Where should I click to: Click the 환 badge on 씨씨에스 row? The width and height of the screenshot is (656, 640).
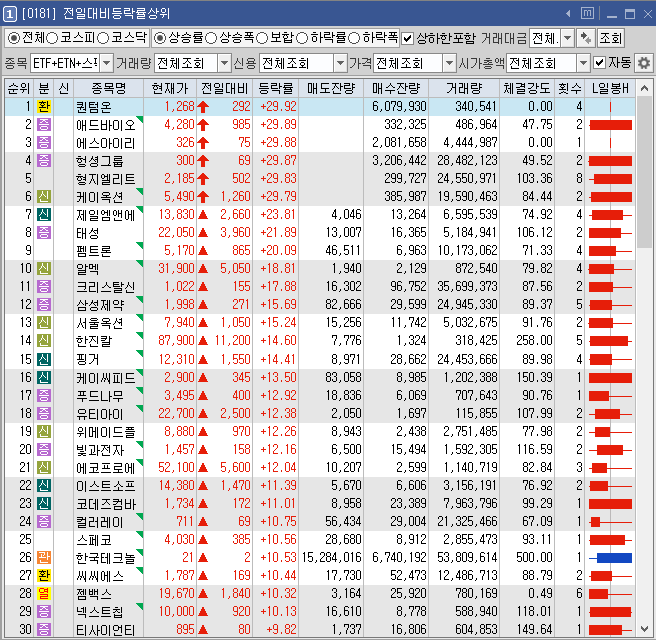(44, 576)
